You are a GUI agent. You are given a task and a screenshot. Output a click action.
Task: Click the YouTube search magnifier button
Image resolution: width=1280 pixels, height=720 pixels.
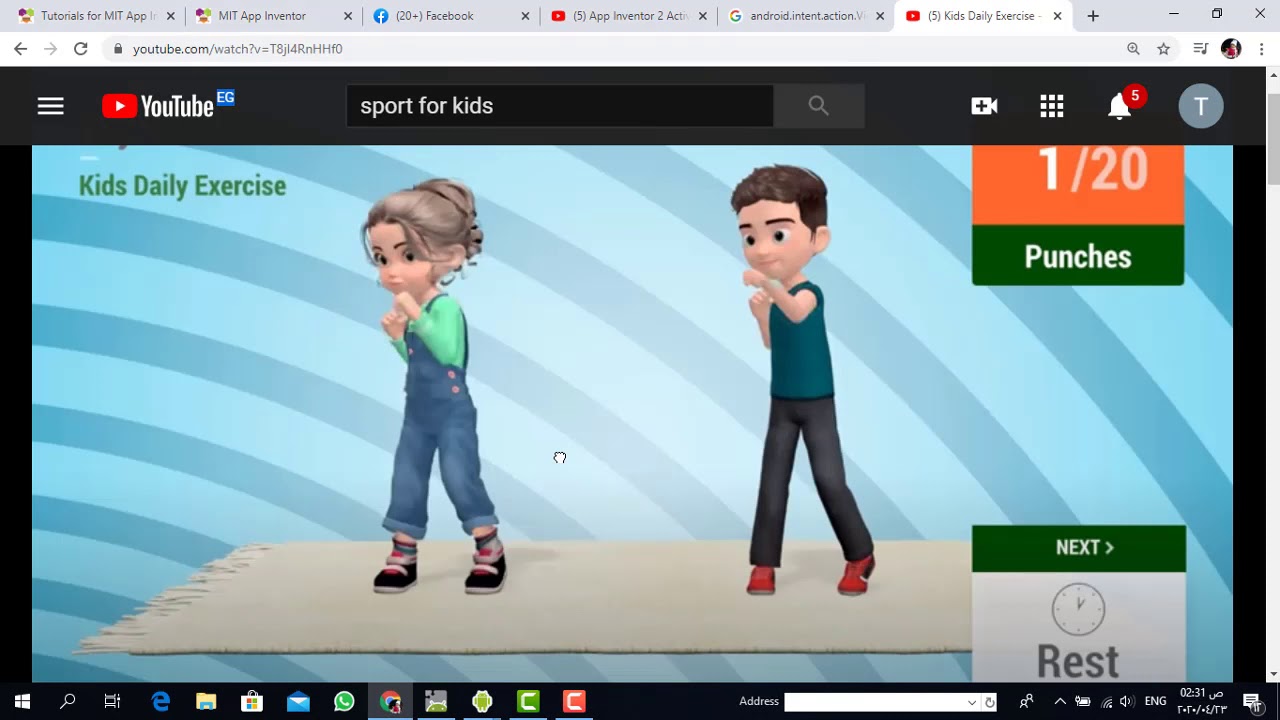coord(819,106)
